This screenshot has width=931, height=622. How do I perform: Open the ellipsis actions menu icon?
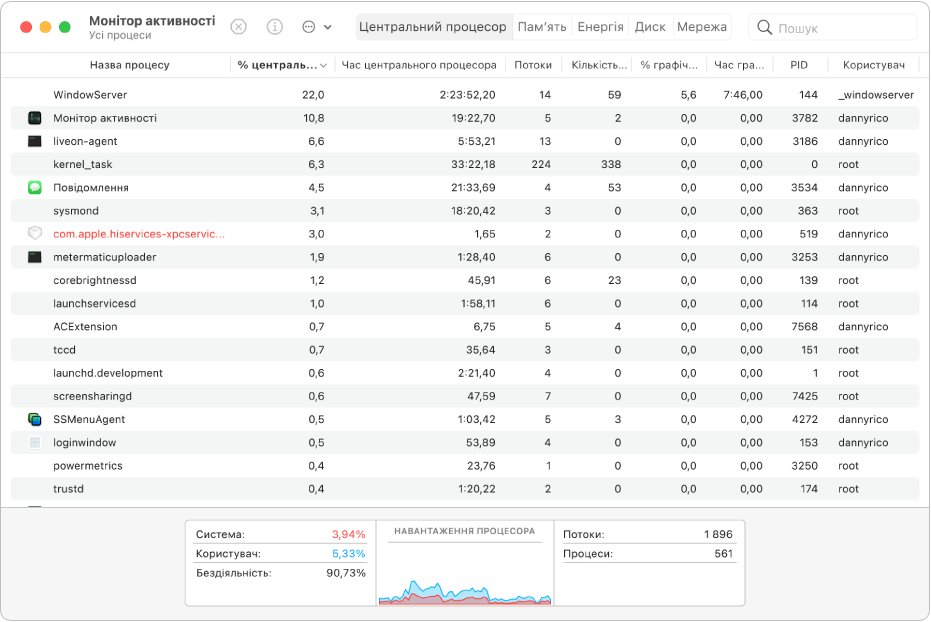coord(309,27)
